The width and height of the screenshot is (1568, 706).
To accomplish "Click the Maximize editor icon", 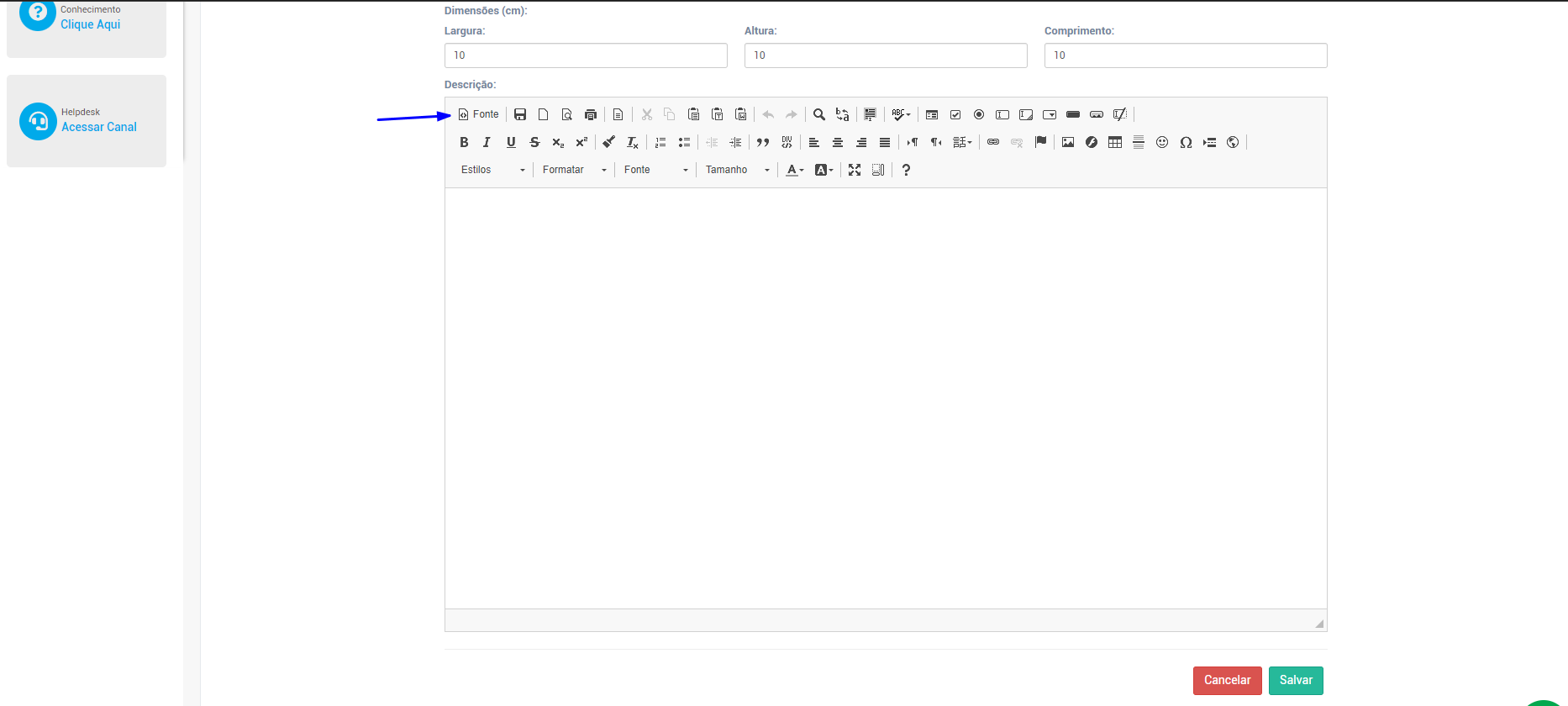I will 855,170.
